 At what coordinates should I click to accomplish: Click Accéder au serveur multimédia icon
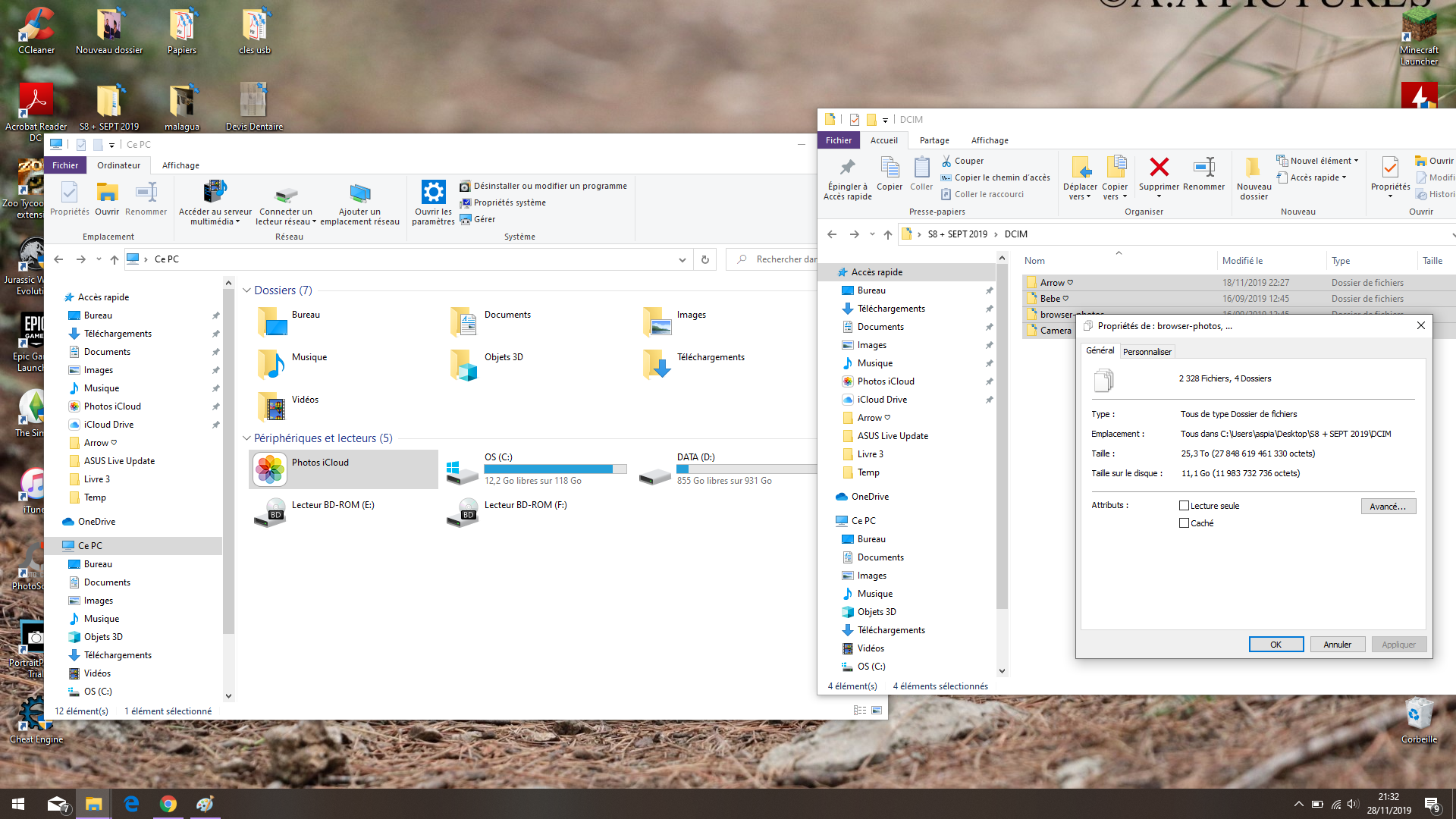[x=215, y=192]
